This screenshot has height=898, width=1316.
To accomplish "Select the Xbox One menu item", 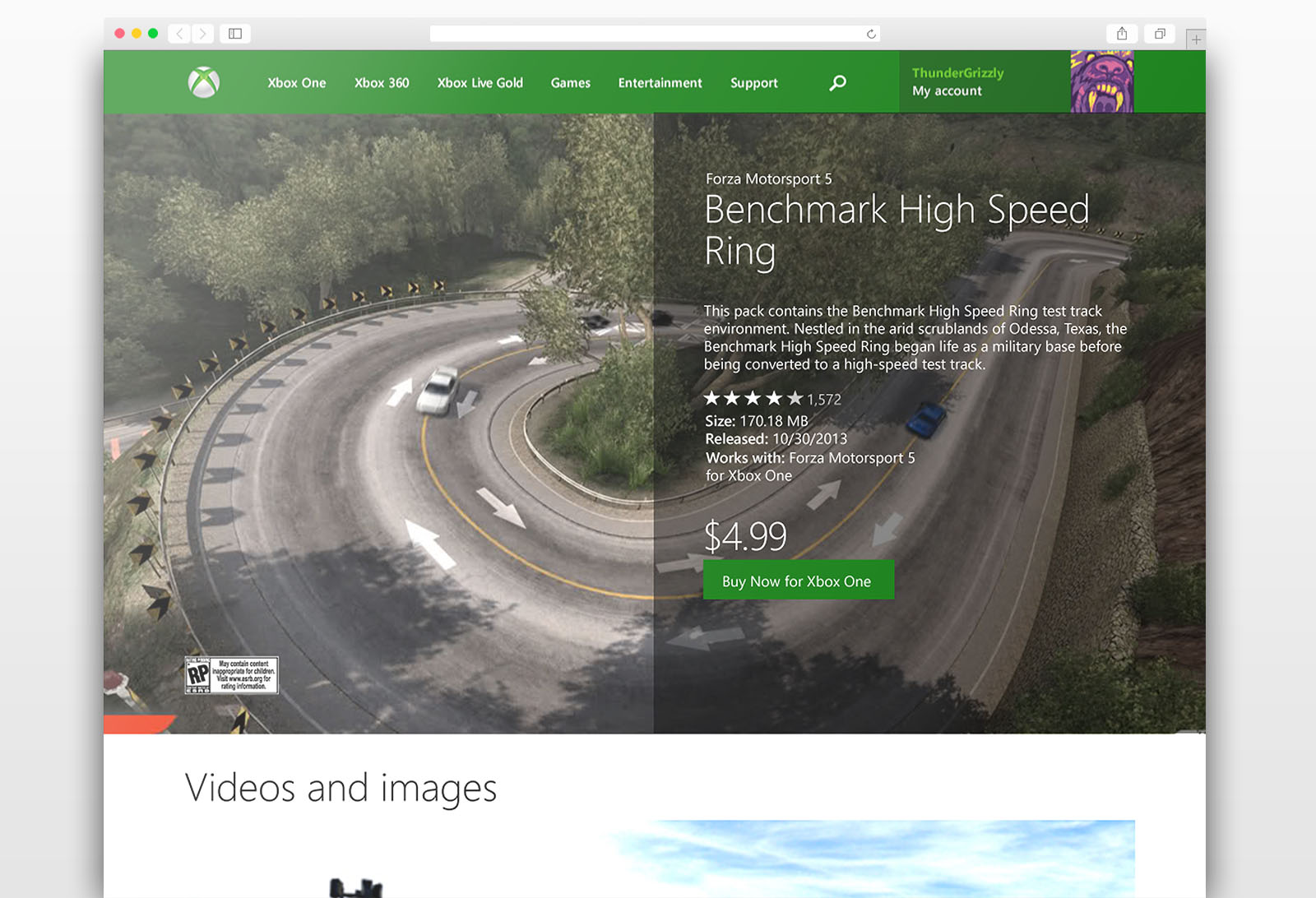I will (296, 83).
